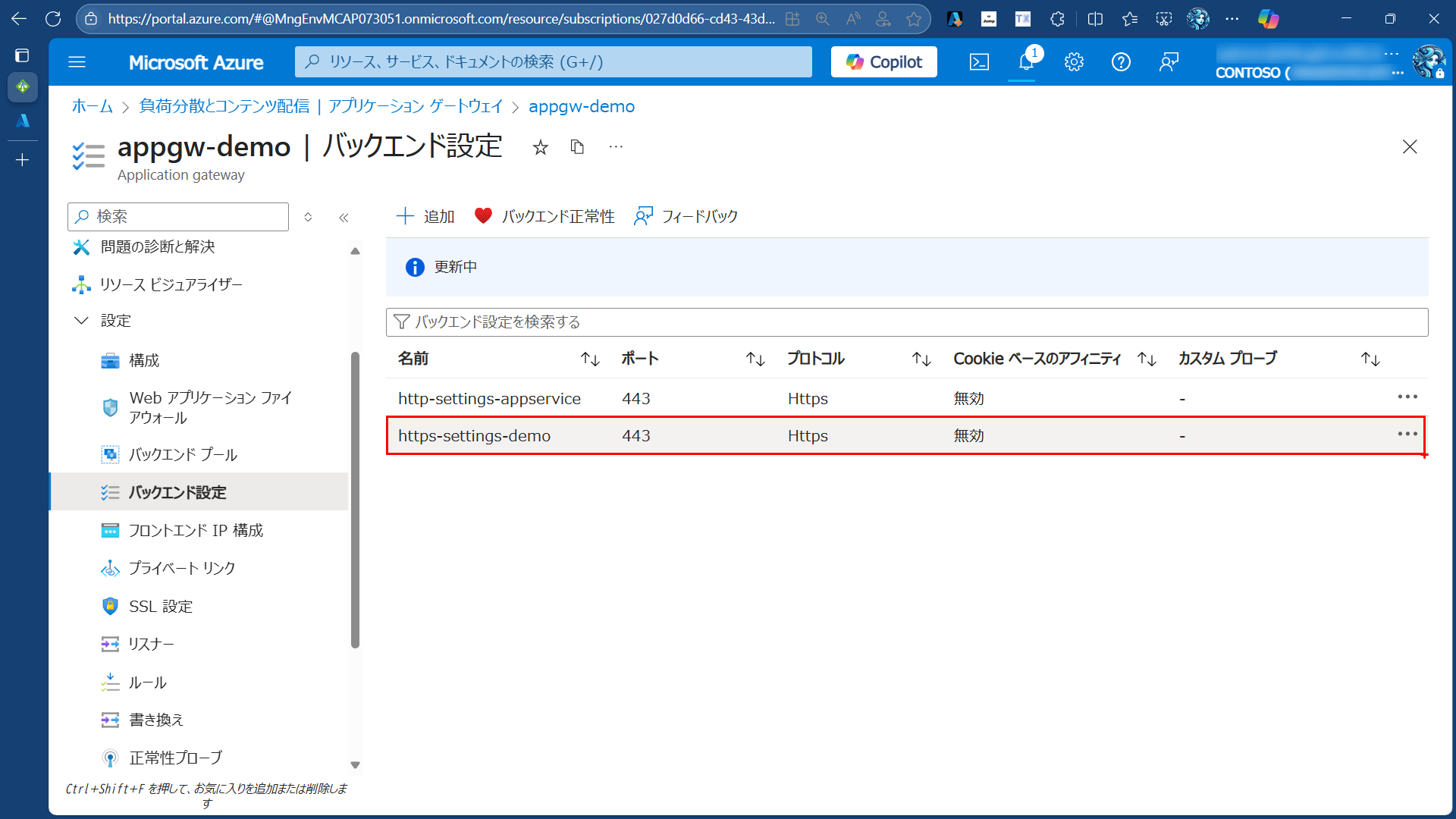The image size is (1456, 819).
Task: Click the sidebar scroll-up arrow
Action: coord(355,251)
